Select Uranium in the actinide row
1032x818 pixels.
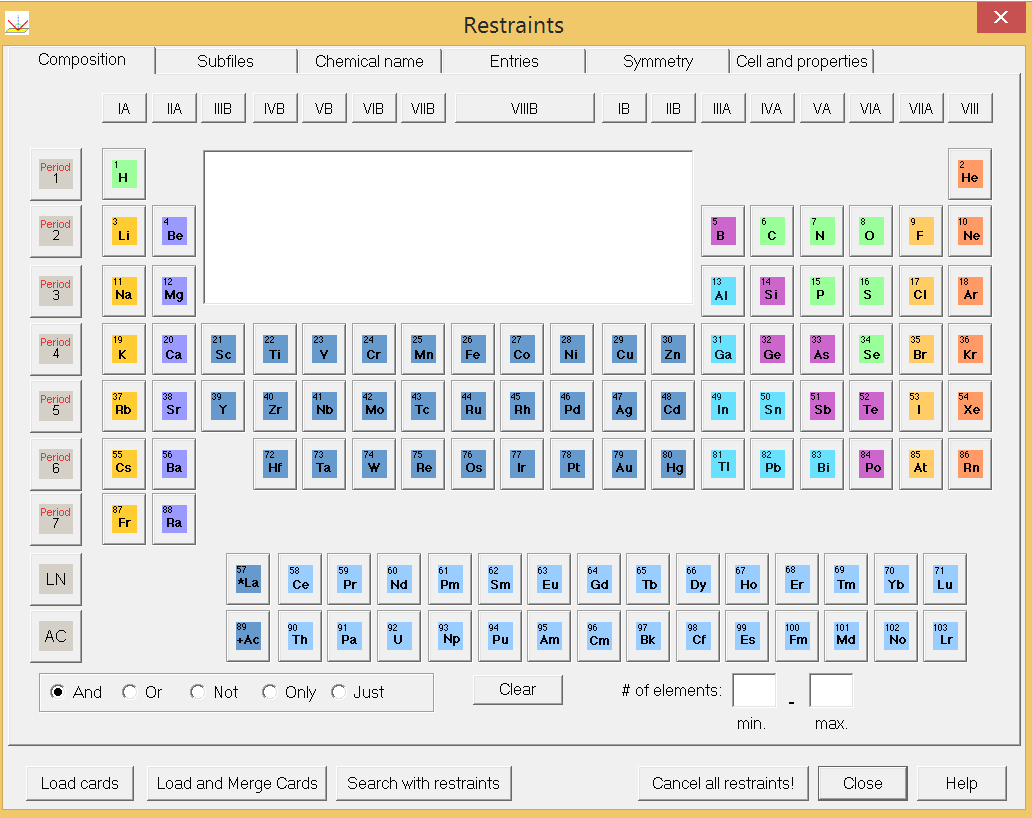pyautogui.click(x=398, y=636)
